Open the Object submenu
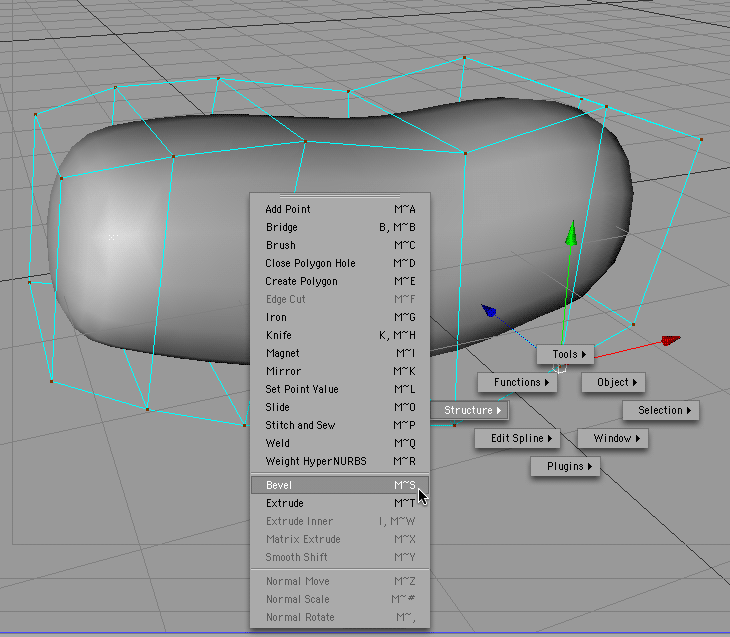The width and height of the screenshot is (730, 637). click(x=616, y=382)
